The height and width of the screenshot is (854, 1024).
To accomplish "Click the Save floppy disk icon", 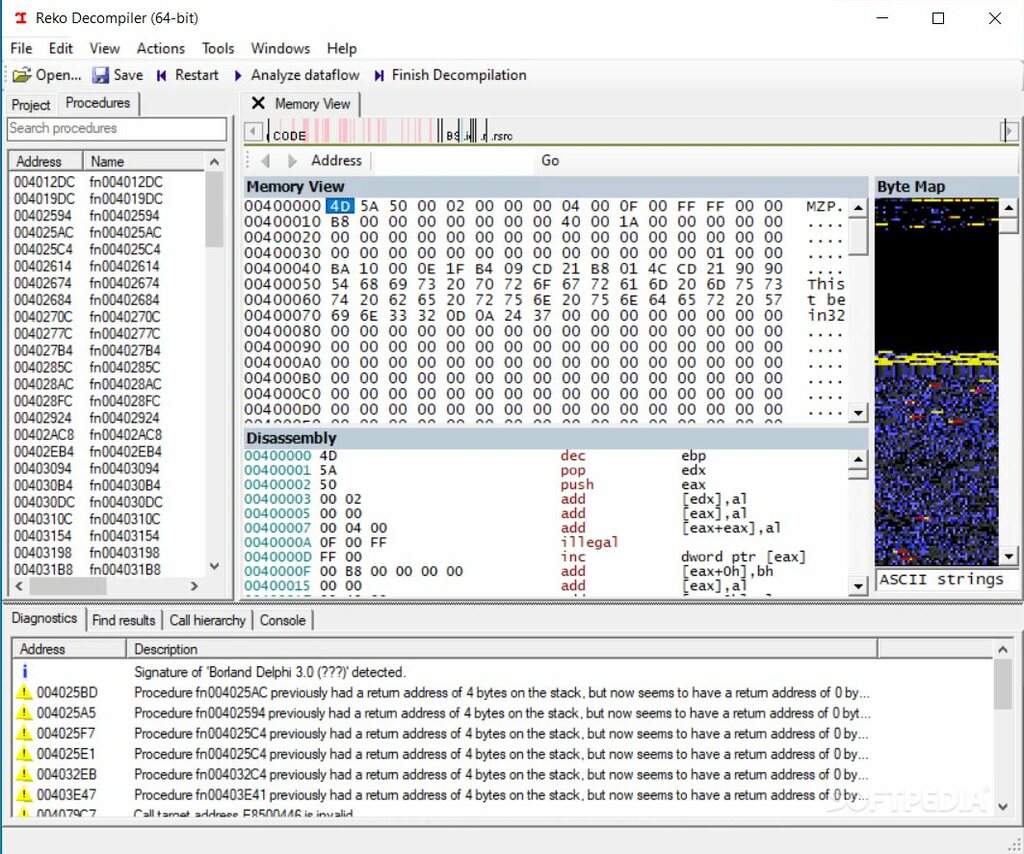I will pos(101,75).
